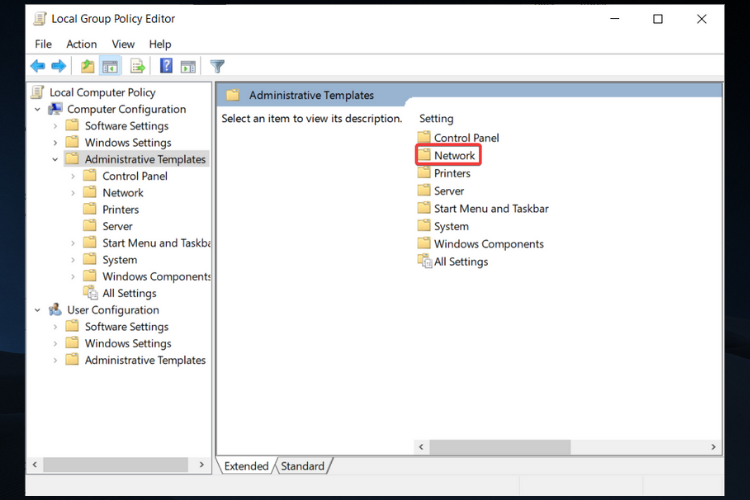Click right arrow of right pane scrollbar

tap(713, 447)
